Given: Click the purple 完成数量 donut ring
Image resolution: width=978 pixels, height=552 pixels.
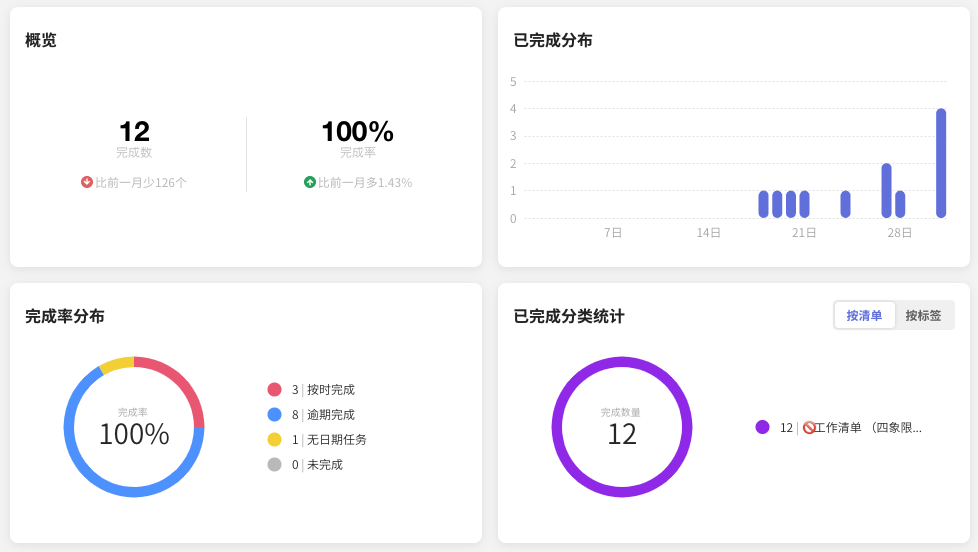Looking at the screenshot, I should [x=622, y=362].
